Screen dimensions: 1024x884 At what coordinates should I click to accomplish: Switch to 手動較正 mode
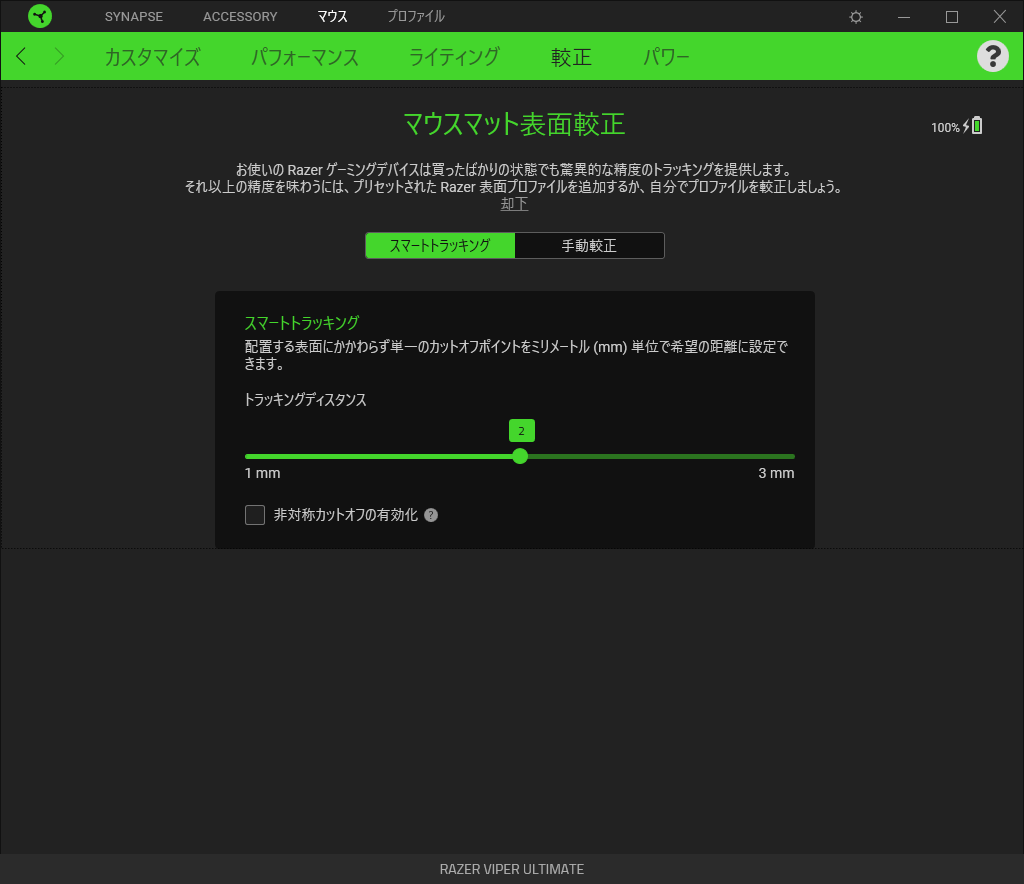point(589,245)
